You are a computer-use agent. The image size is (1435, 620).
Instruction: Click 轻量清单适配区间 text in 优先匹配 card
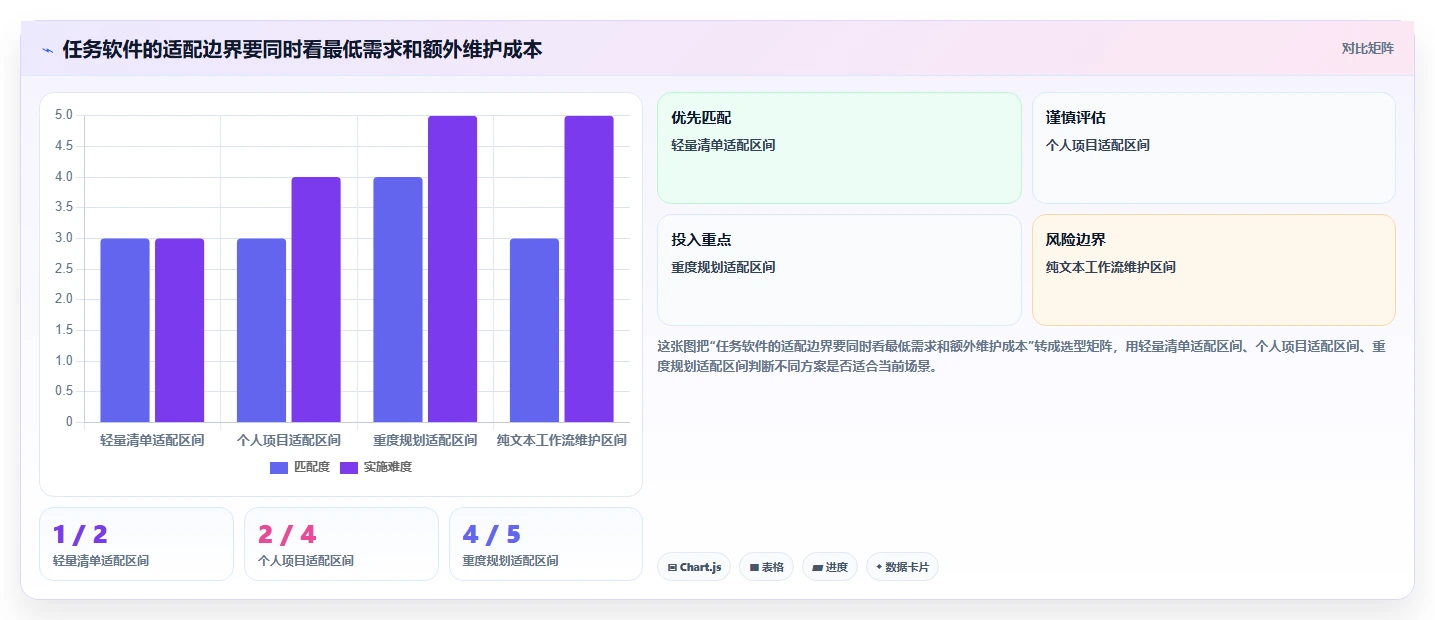(723, 145)
